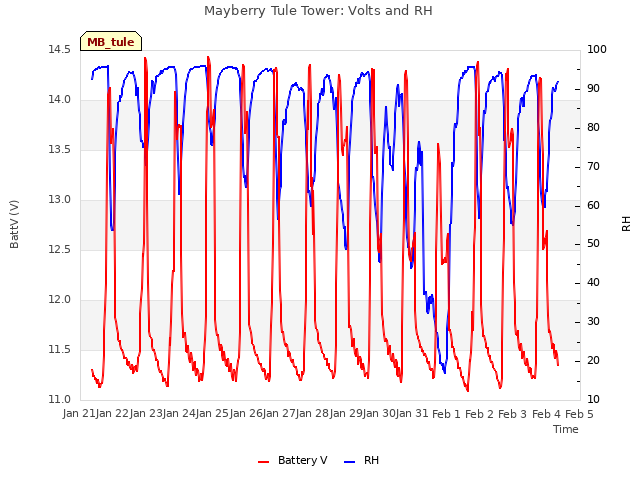Image resolution: width=640 pixels, height=480 pixels.
Task: Click the 50 RH tick label
Action: point(593,244)
